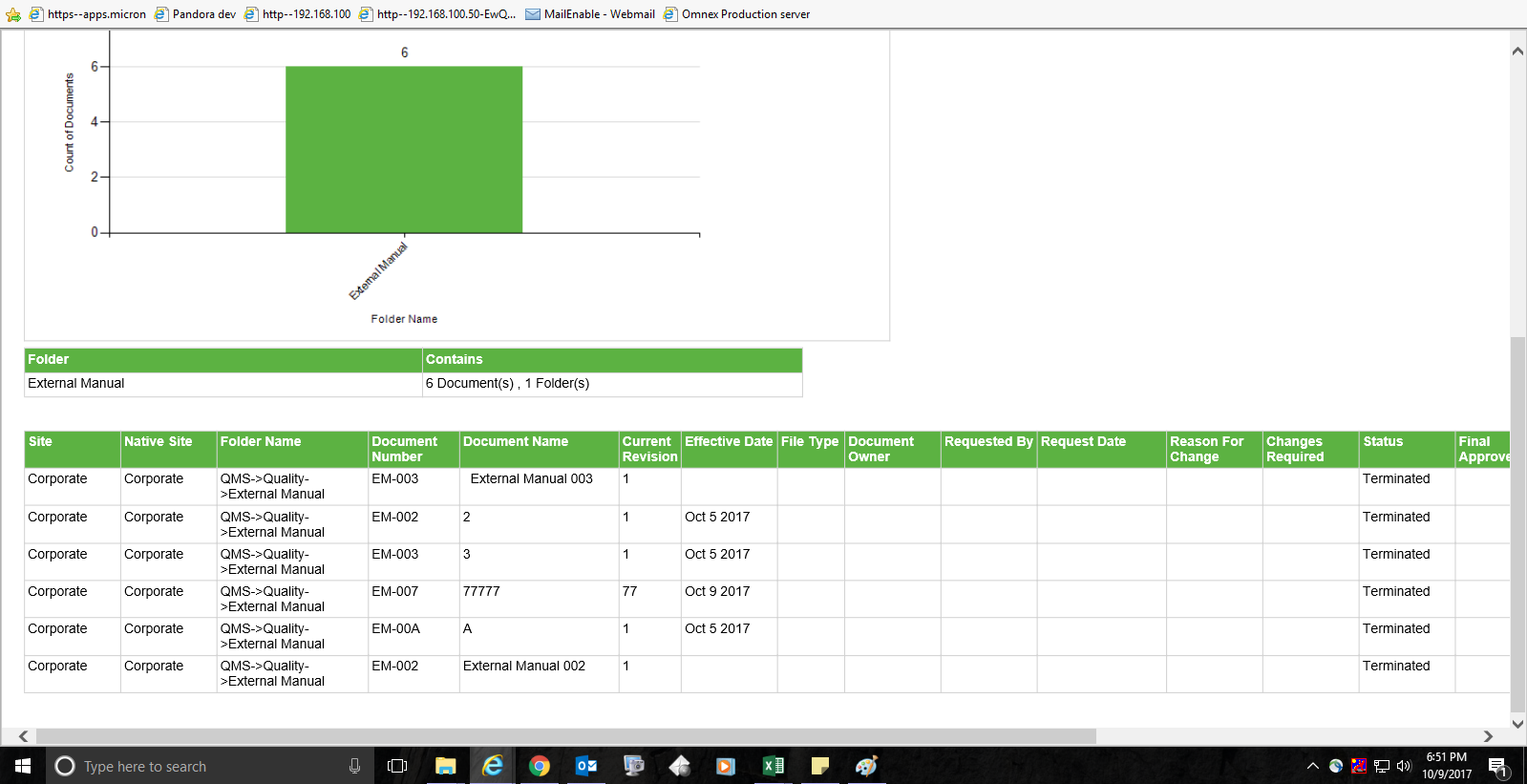Open Outlook from the taskbar
This screenshot has height=784, width=1527.
[x=586, y=766]
